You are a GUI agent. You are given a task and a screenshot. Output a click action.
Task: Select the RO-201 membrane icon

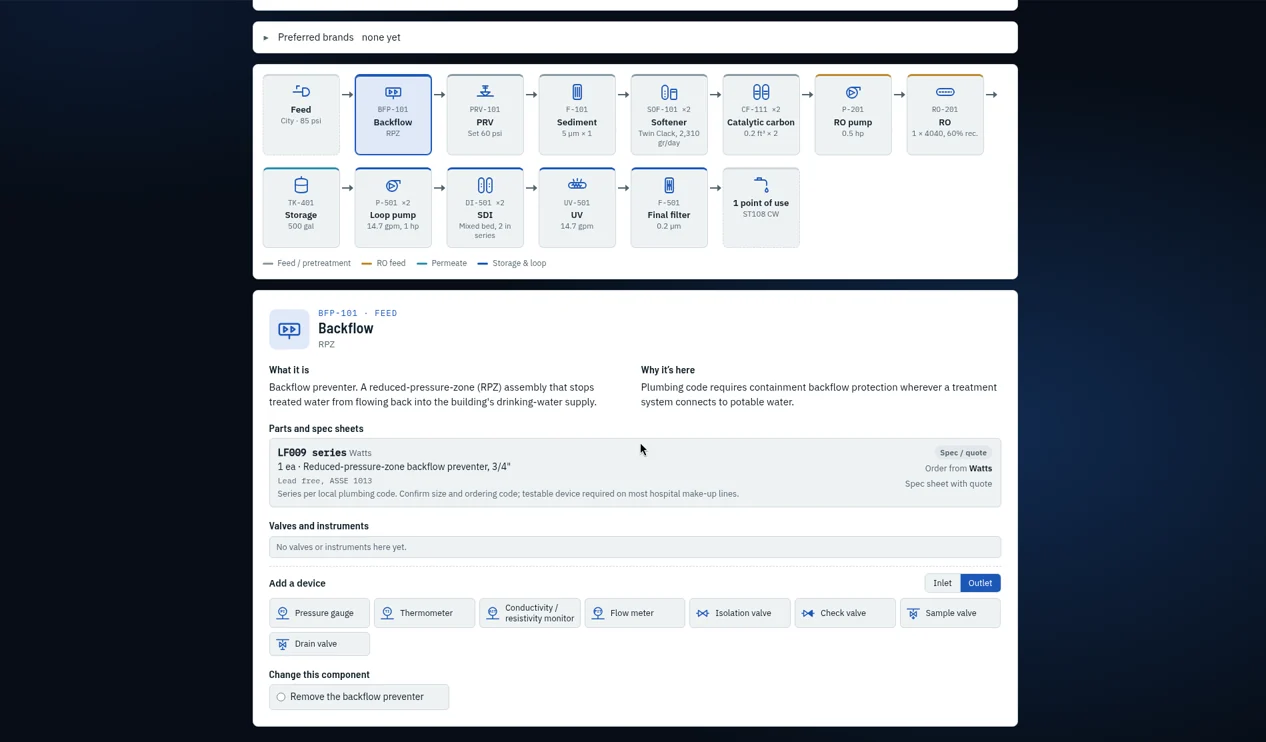pyautogui.click(x=945, y=92)
